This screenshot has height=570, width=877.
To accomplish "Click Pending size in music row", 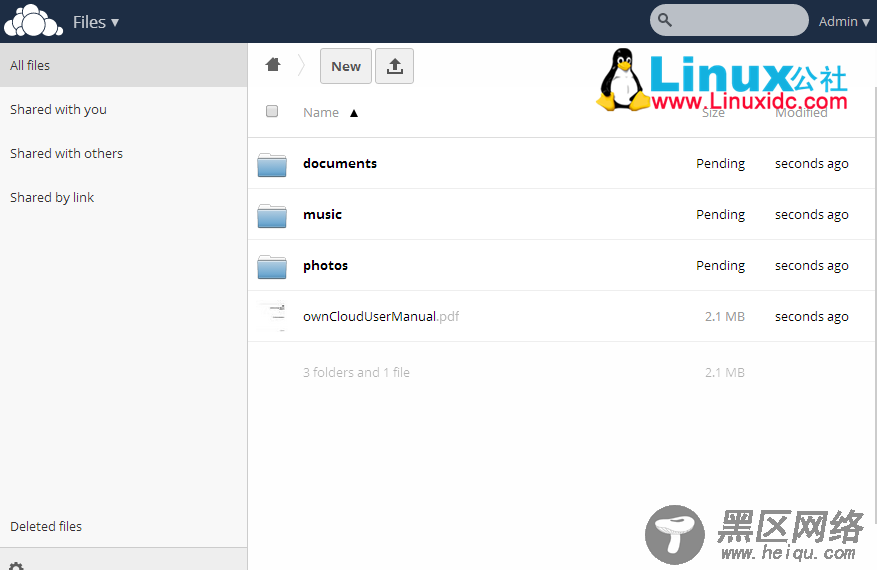I will click(x=720, y=215).
